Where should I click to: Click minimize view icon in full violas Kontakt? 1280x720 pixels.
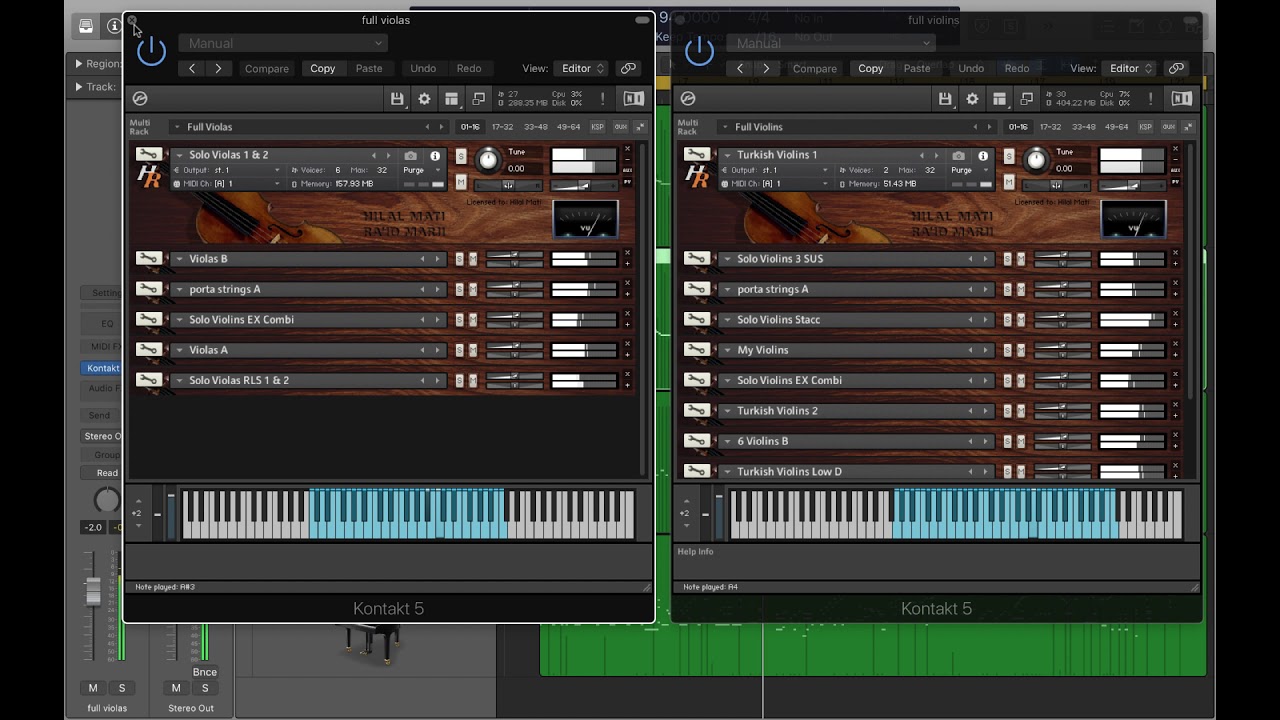point(478,99)
